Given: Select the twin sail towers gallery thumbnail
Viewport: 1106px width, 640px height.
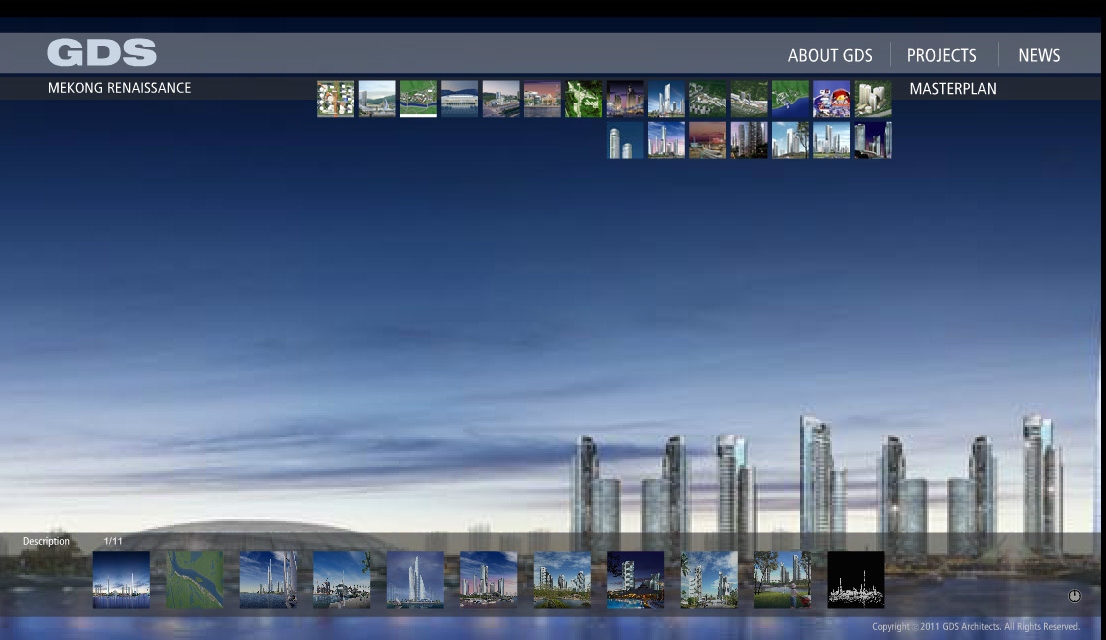Looking at the screenshot, I should 415,580.
